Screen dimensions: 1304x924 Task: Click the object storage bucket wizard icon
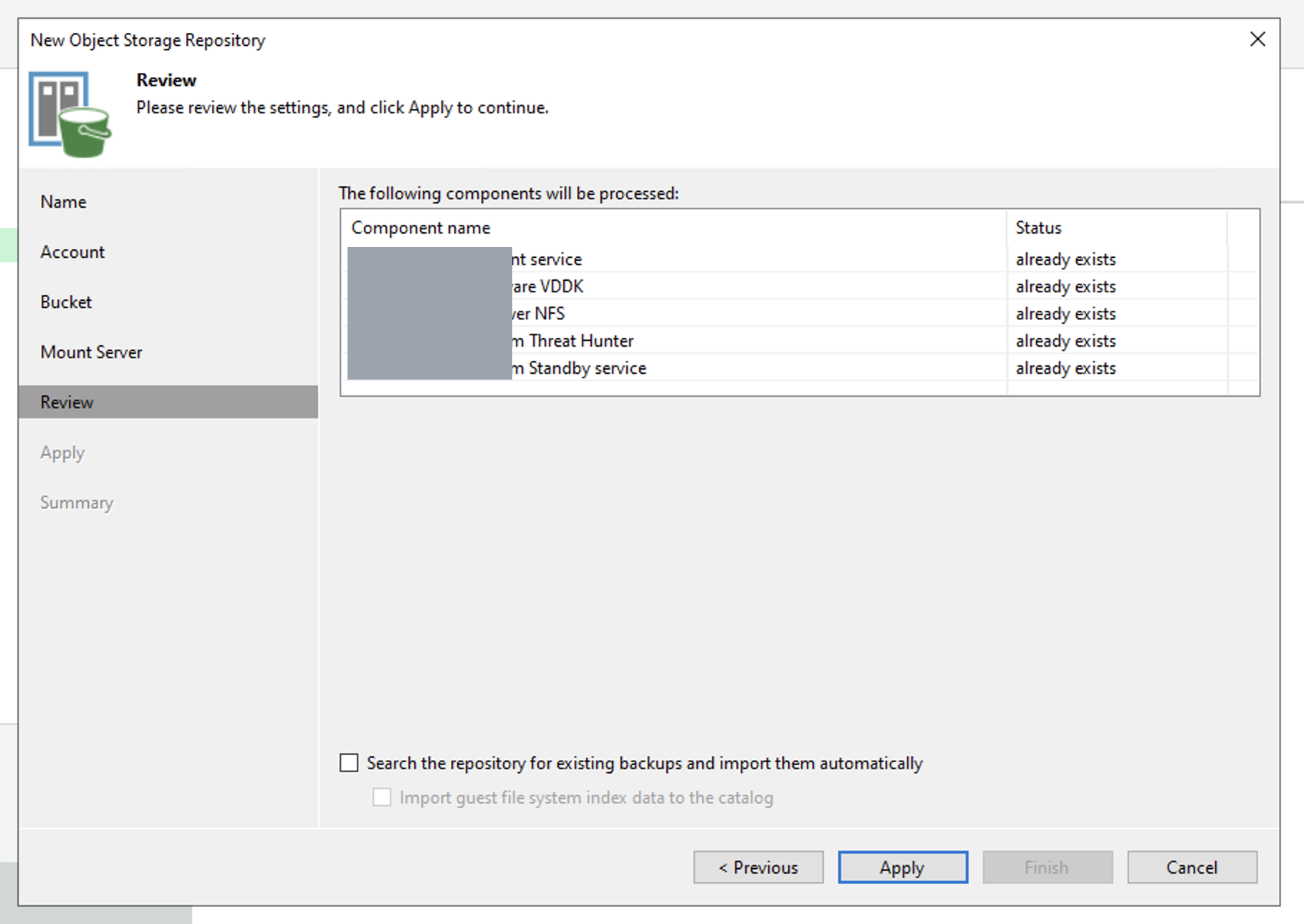point(70,114)
